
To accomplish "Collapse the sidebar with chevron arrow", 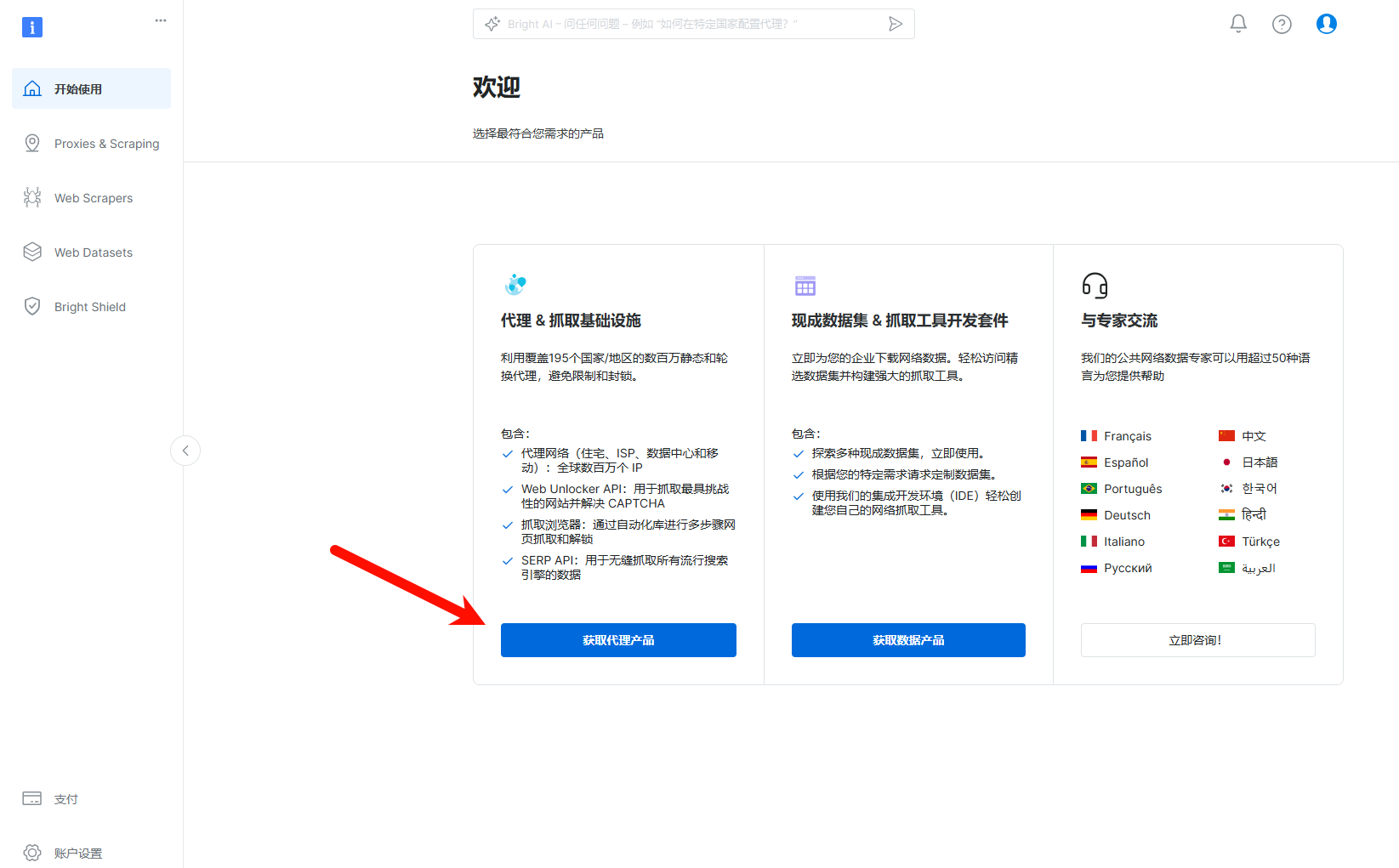I will [x=185, y=451].
